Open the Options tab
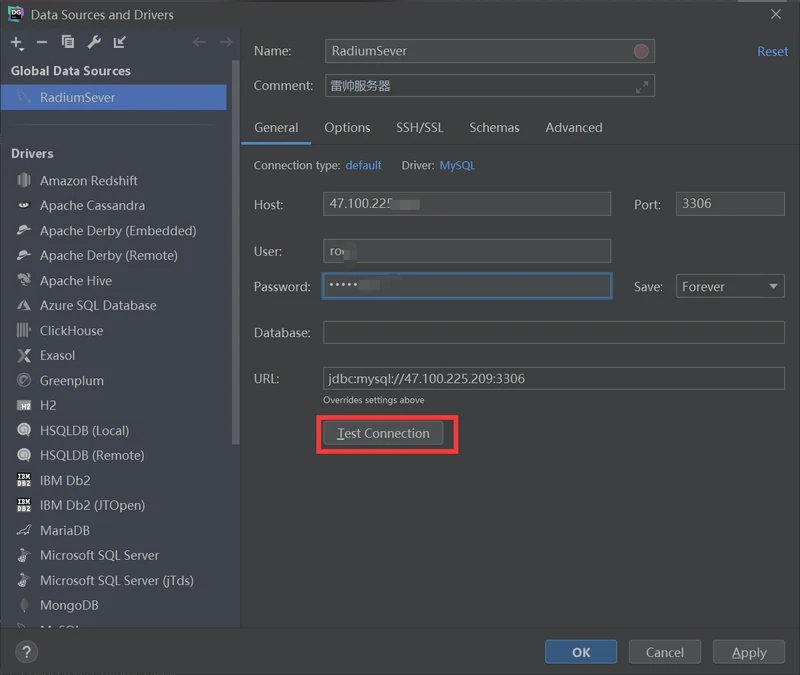 click(347, 128)
